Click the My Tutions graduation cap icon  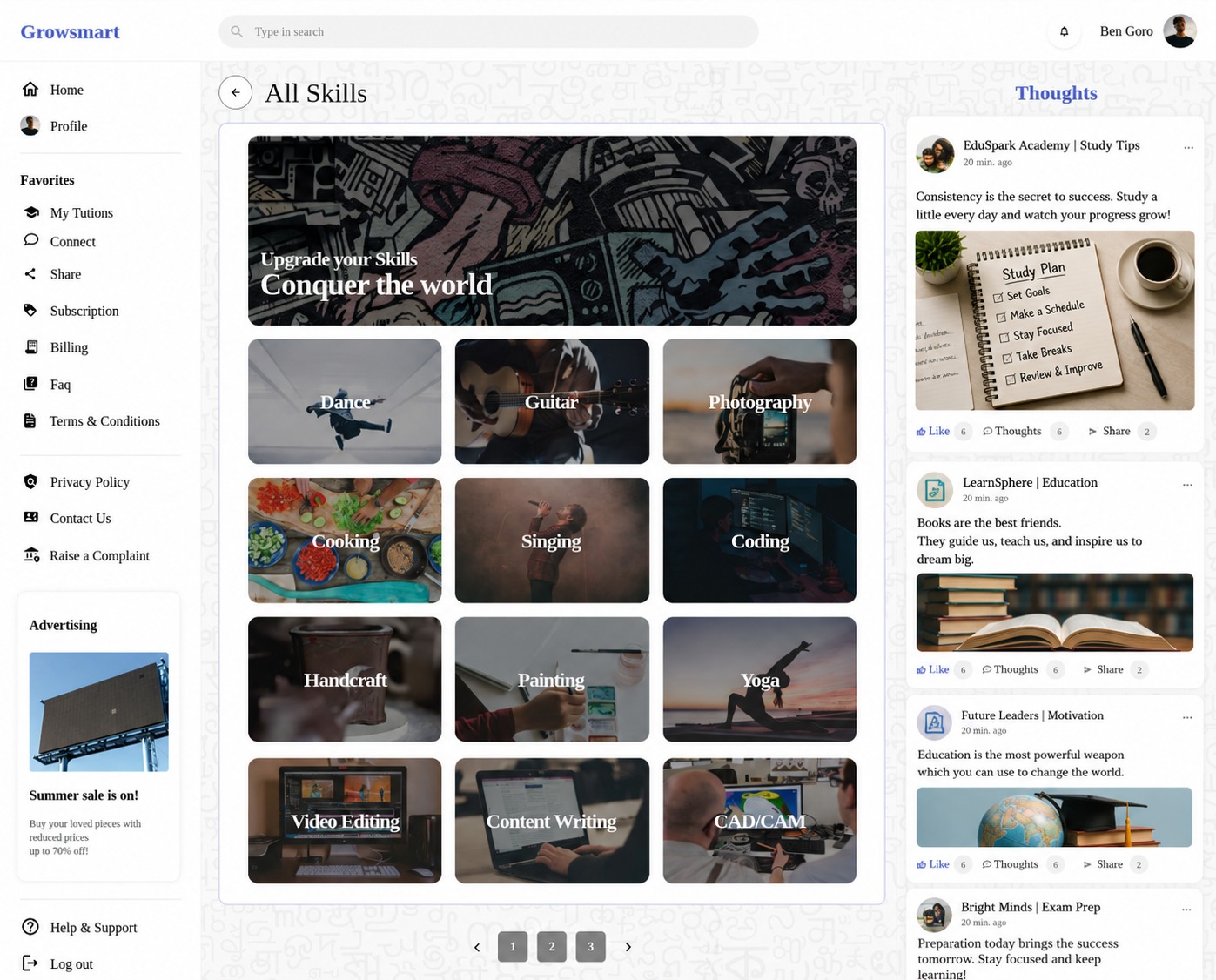31,212
